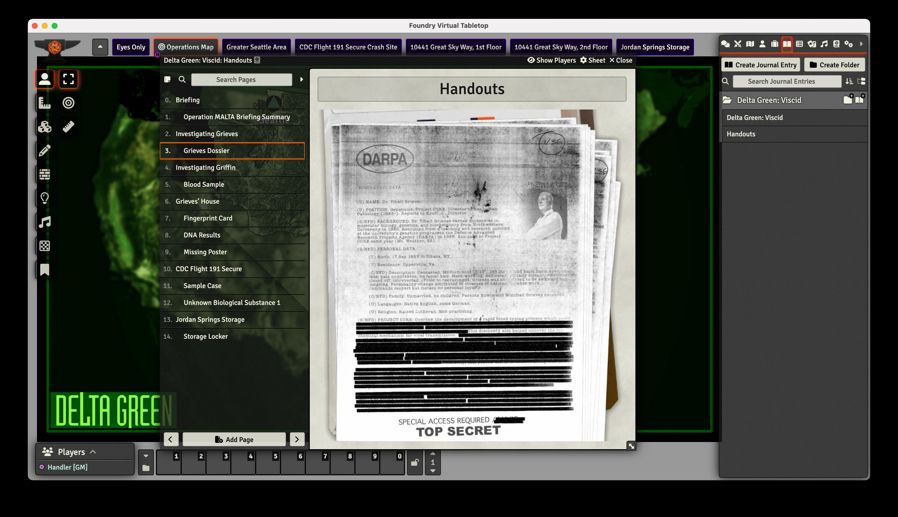Open the Handouts journal entry in sidebar
This screenshot has height=517, width=898.
793,134
